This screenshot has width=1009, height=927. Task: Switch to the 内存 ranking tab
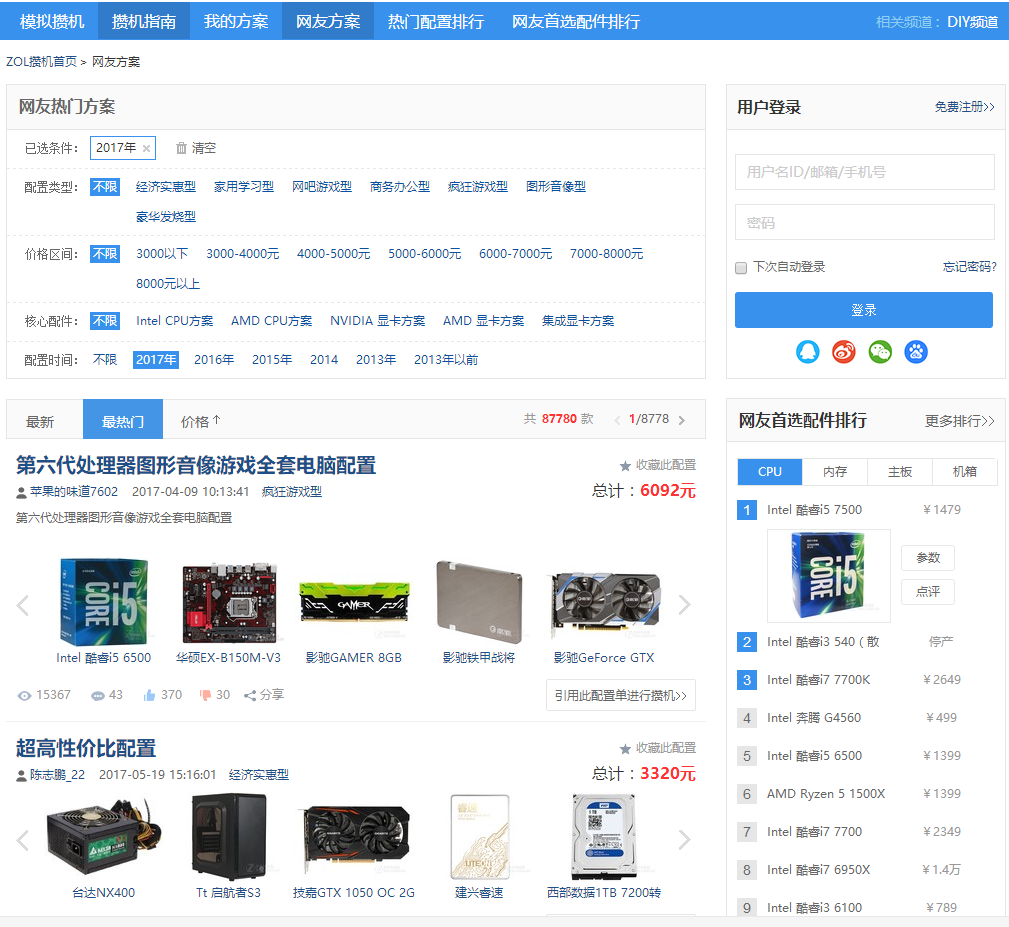click(835, 472)
